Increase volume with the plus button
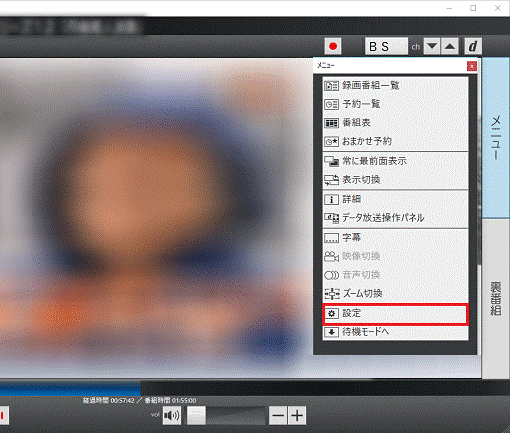This screenshot has width=510, height=433. [297, 415]
